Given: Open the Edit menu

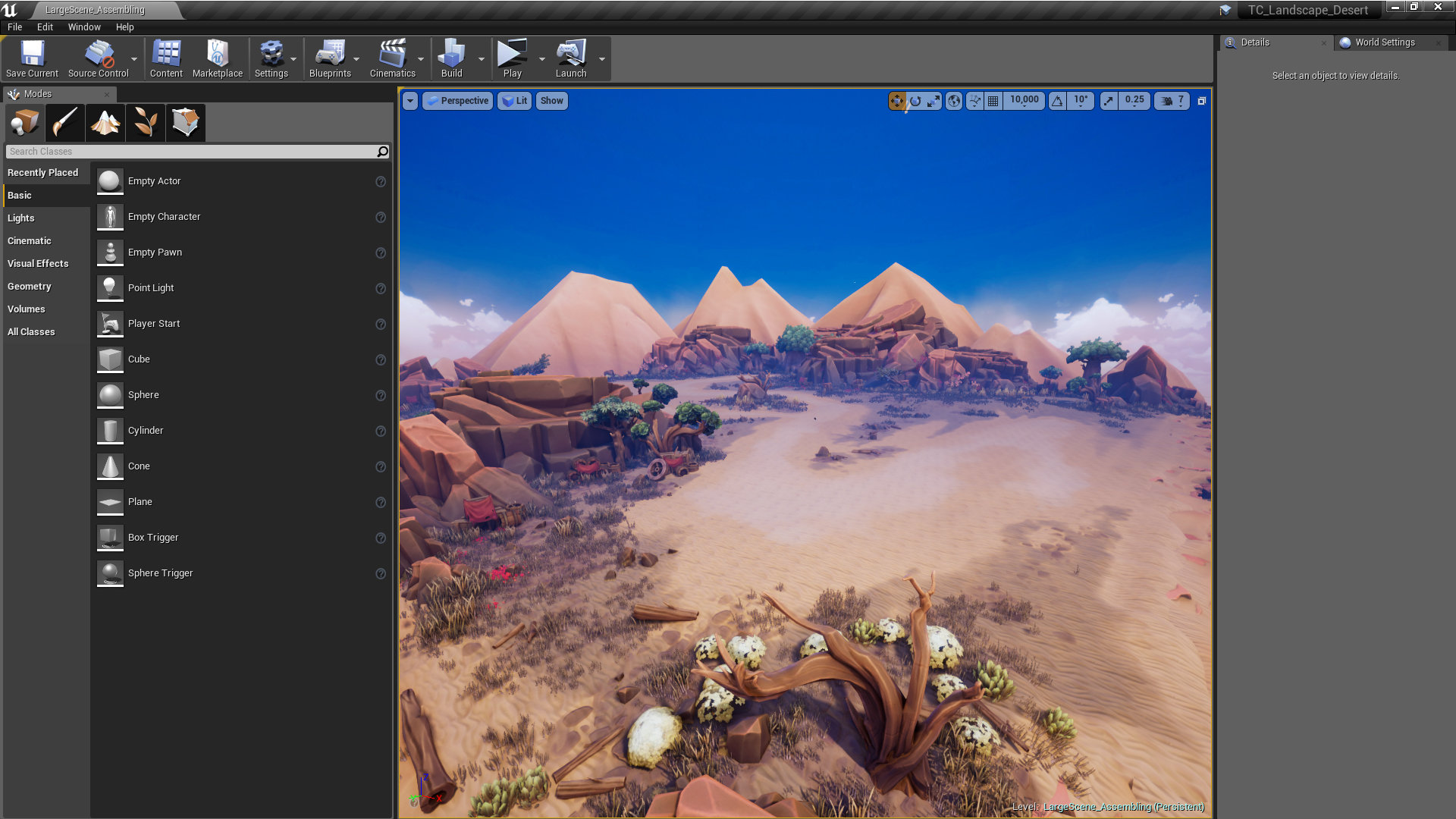Looking at the screenshot, I should (45, 27).
